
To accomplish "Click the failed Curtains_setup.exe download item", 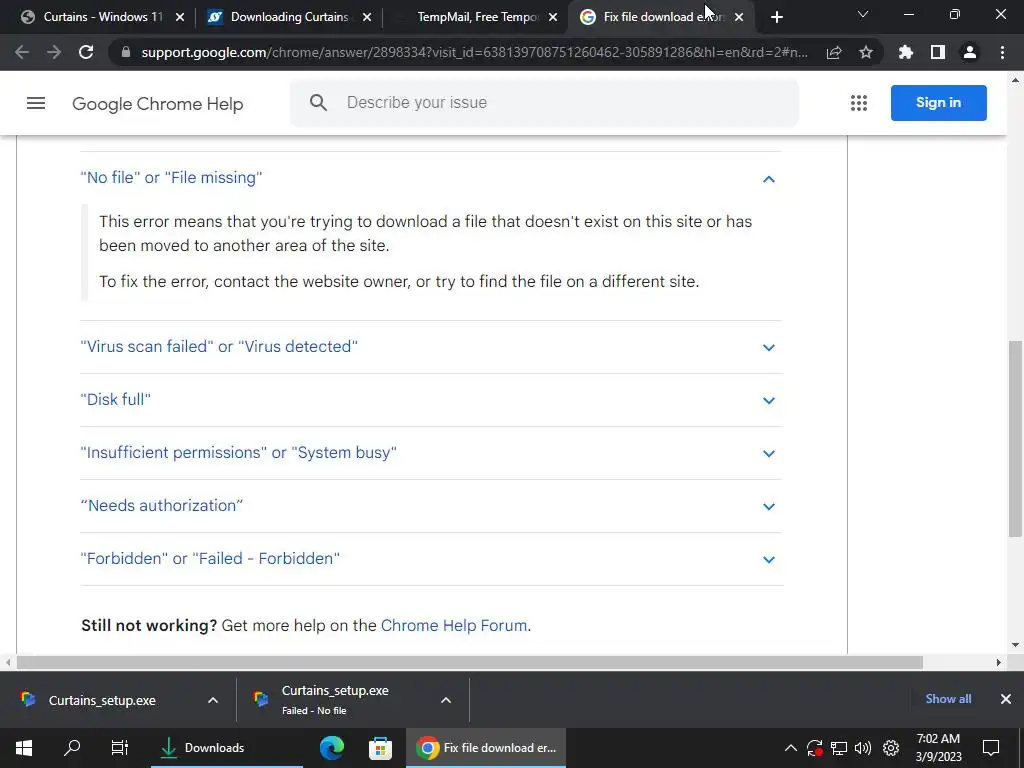I will pyautogui.click(x=335, y=699).
